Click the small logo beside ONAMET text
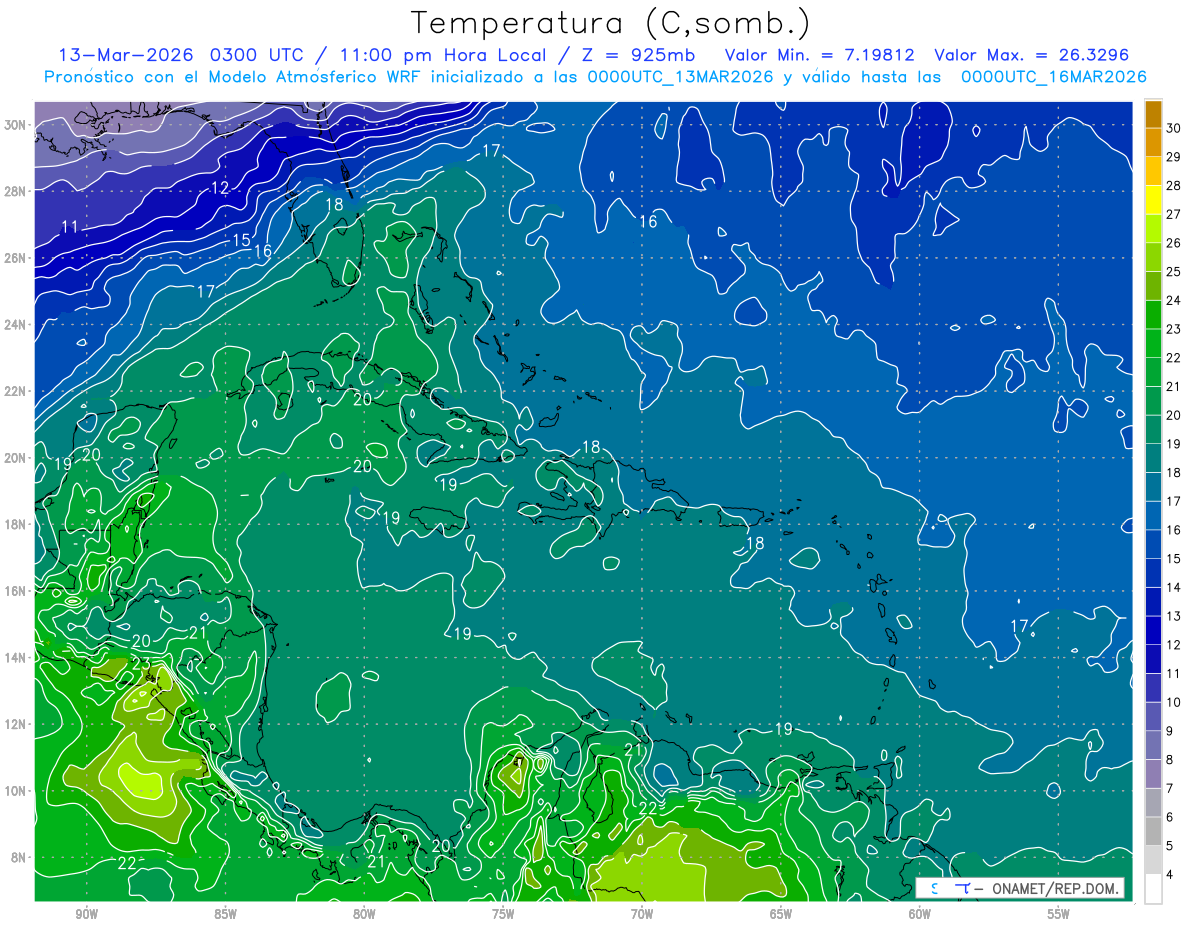The width and height of the screenshot is (1200, 927). click(x=950, y=888)
